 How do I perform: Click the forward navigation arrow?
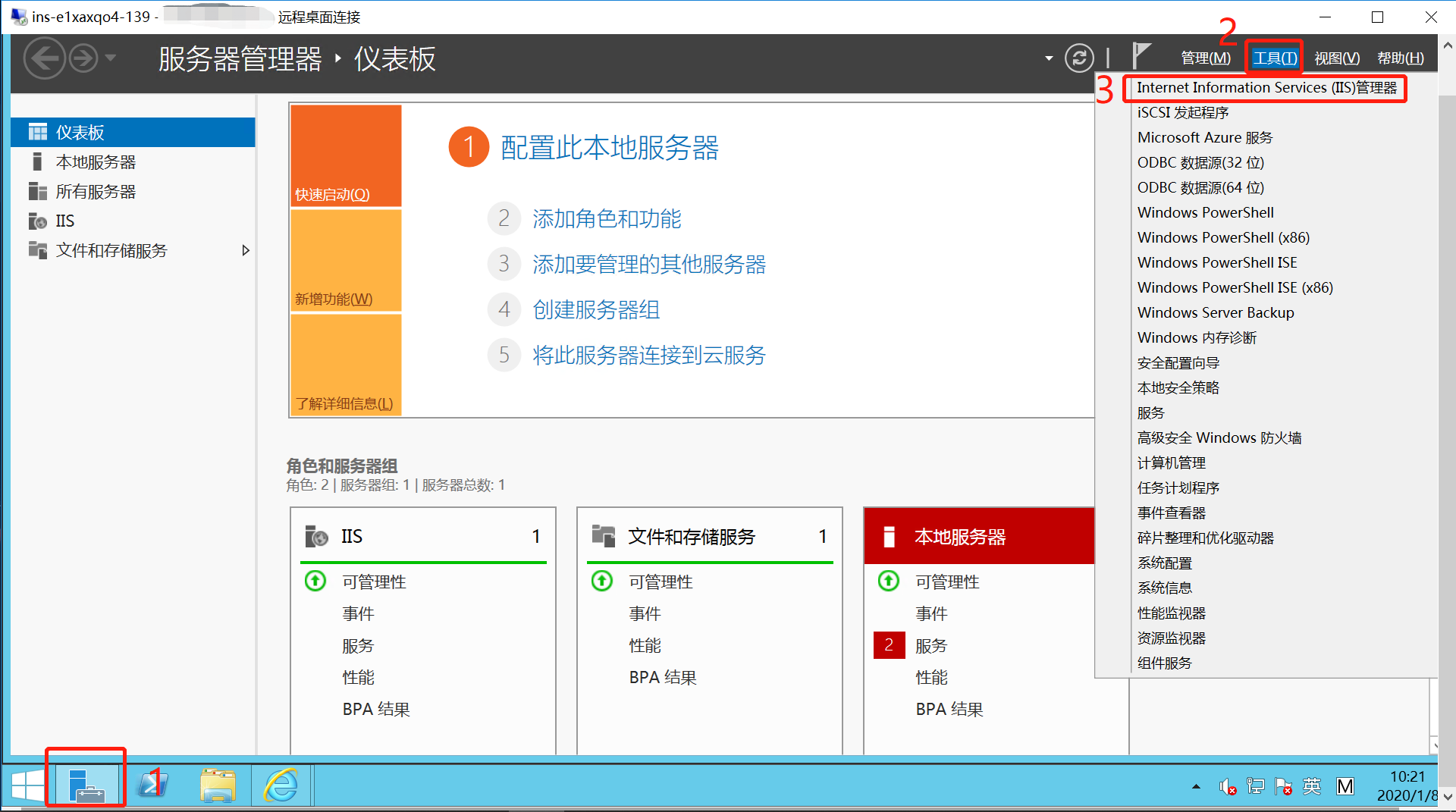(x=83, y=58)
